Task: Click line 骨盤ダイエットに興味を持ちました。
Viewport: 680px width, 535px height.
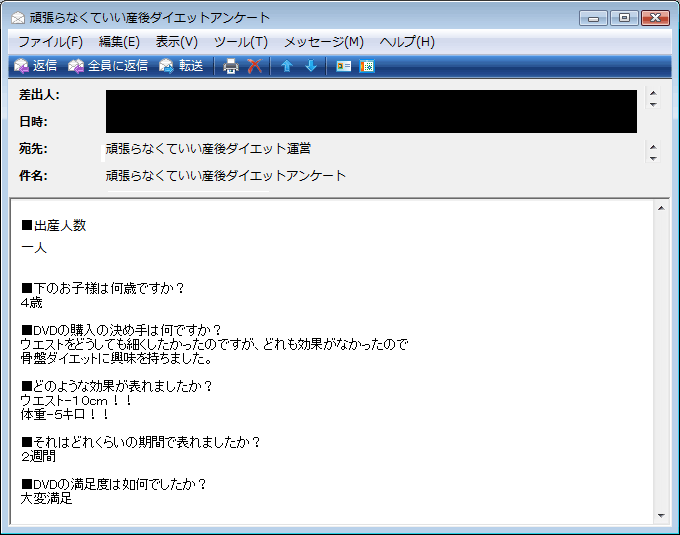Action: [116, 359]
